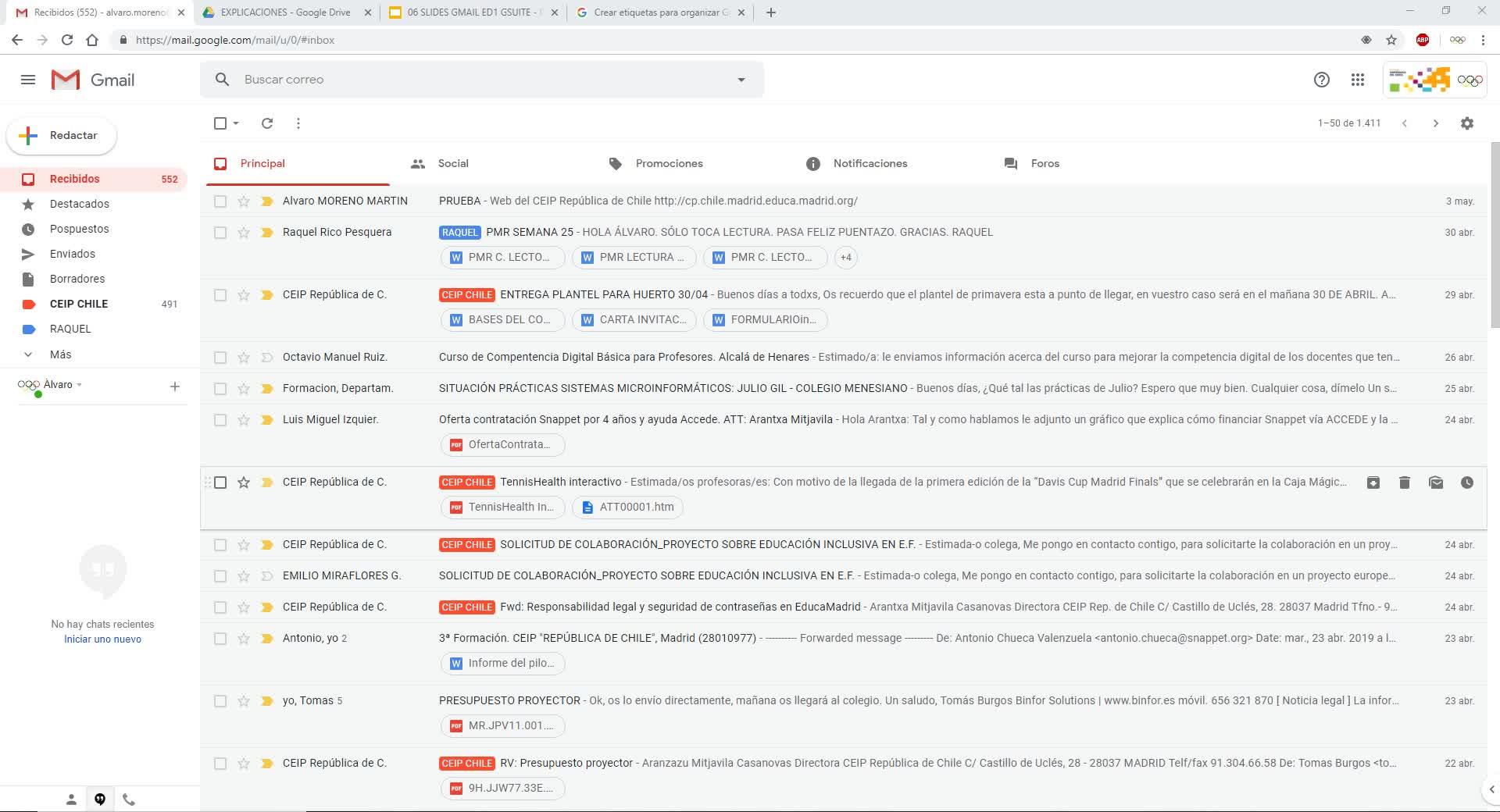Toggle importance marker on Octavio Manuel Ruiz email
1500x812 pixels.
point(266,358)
